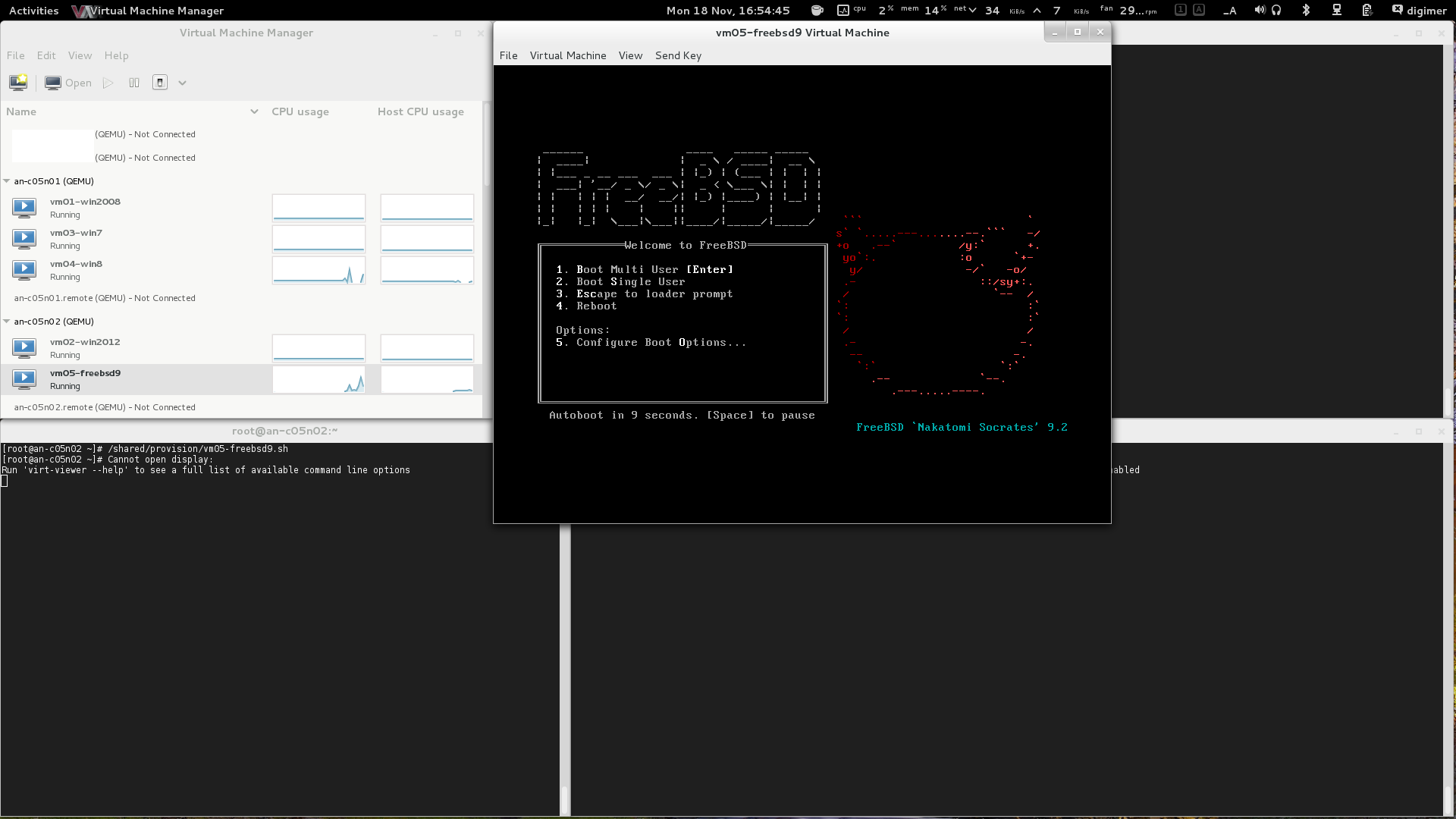Select the vm02-win2012 VM icon
1456x819 pixels.
click(24, 347)
